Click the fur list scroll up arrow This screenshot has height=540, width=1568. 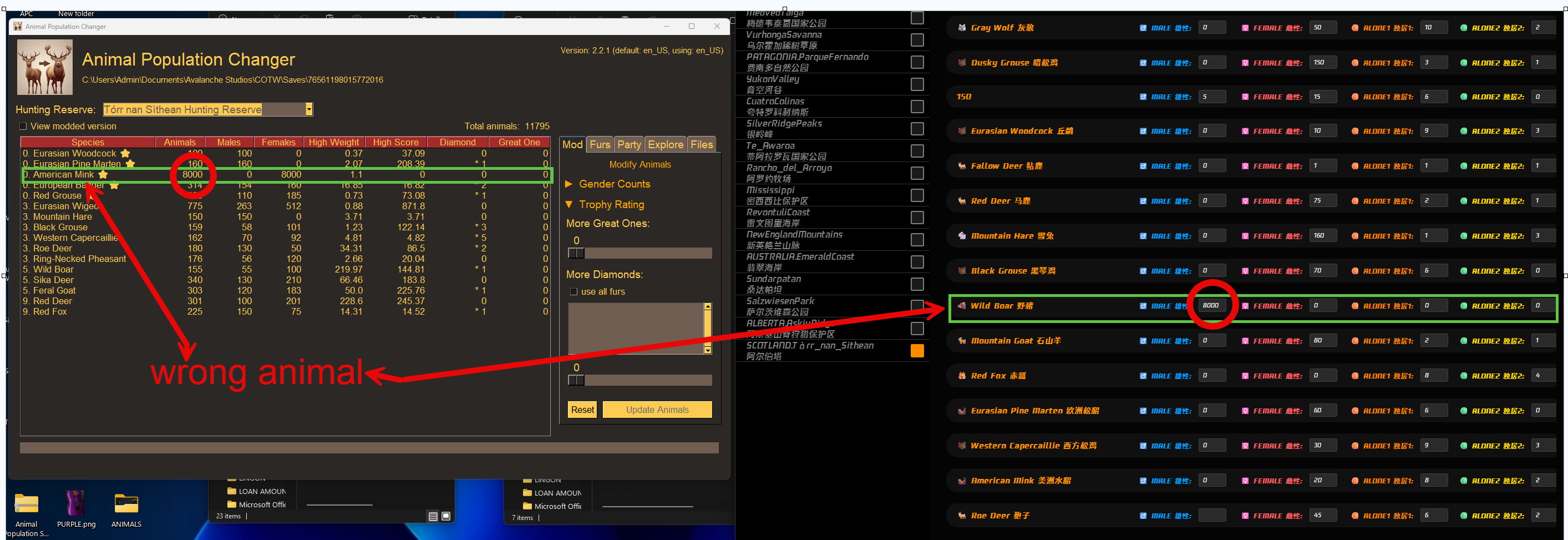(x=707, y=306)
